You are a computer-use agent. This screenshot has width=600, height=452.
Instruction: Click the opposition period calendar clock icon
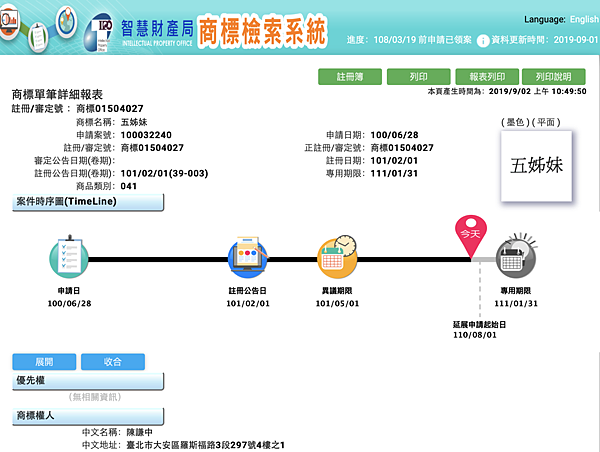(337, 256)
